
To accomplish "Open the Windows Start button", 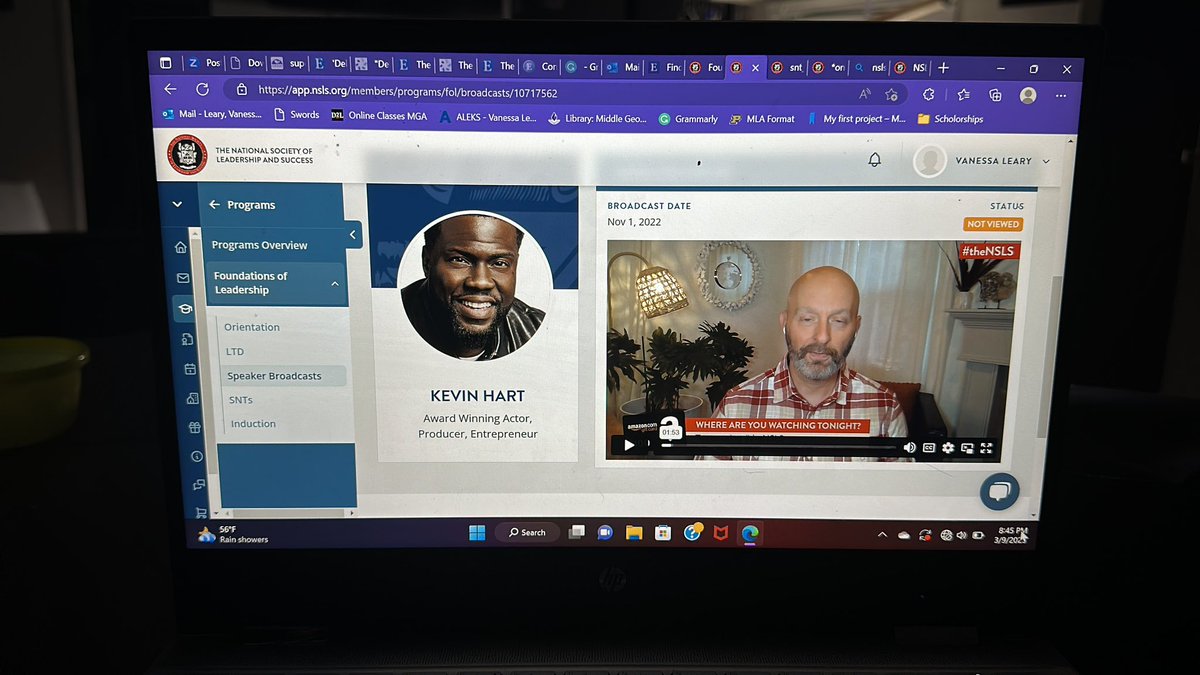I will (477, 532).
